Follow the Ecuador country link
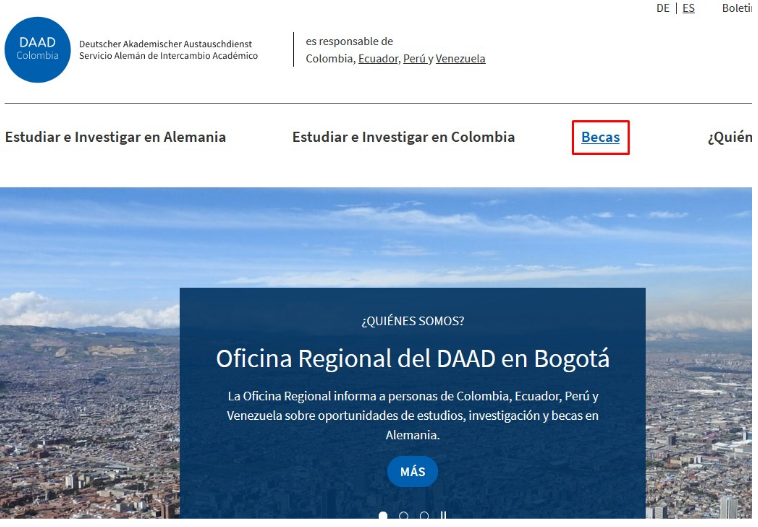The image size is (758, 527). (378, 59)
